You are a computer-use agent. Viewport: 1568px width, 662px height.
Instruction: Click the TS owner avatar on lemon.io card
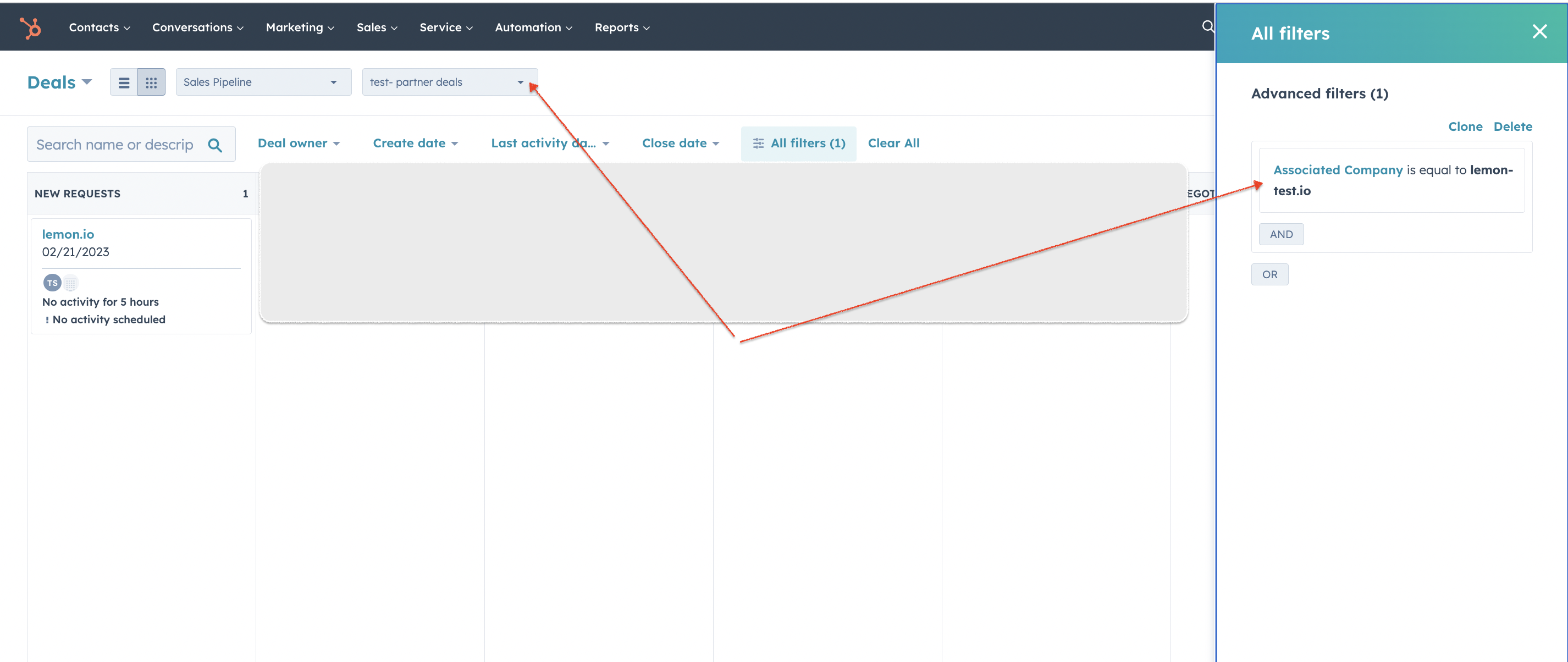click(x=52, y=283)
